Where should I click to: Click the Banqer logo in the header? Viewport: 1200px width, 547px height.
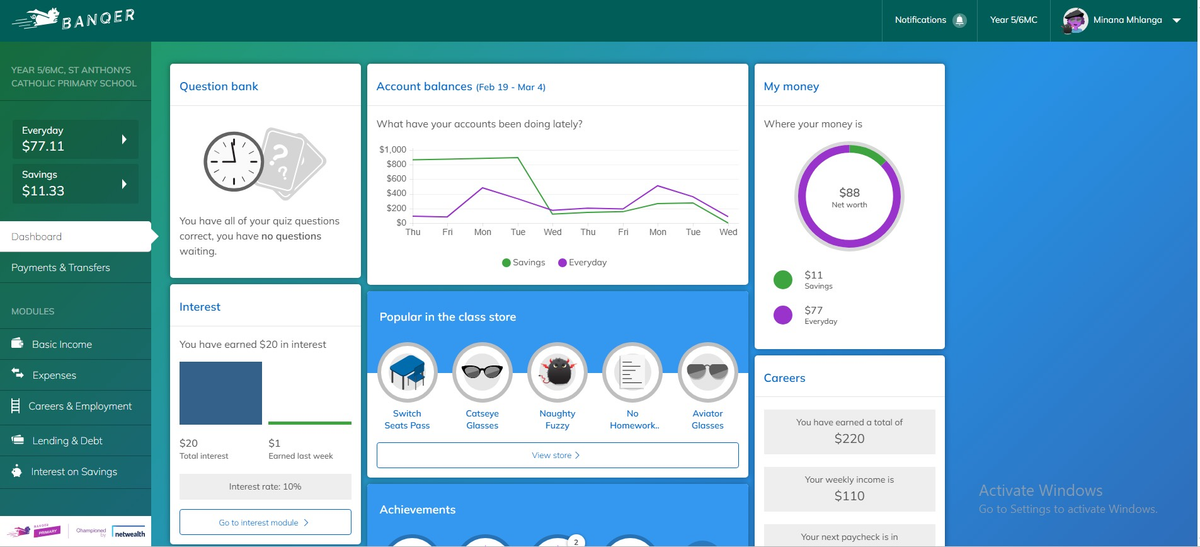click(73, 20)
